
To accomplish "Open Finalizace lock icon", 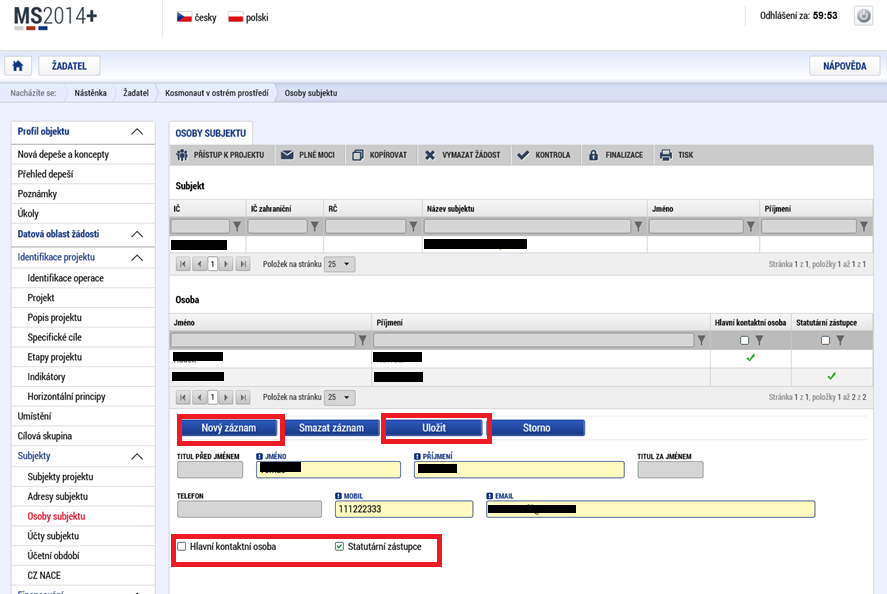I will [x=593, y=155].
